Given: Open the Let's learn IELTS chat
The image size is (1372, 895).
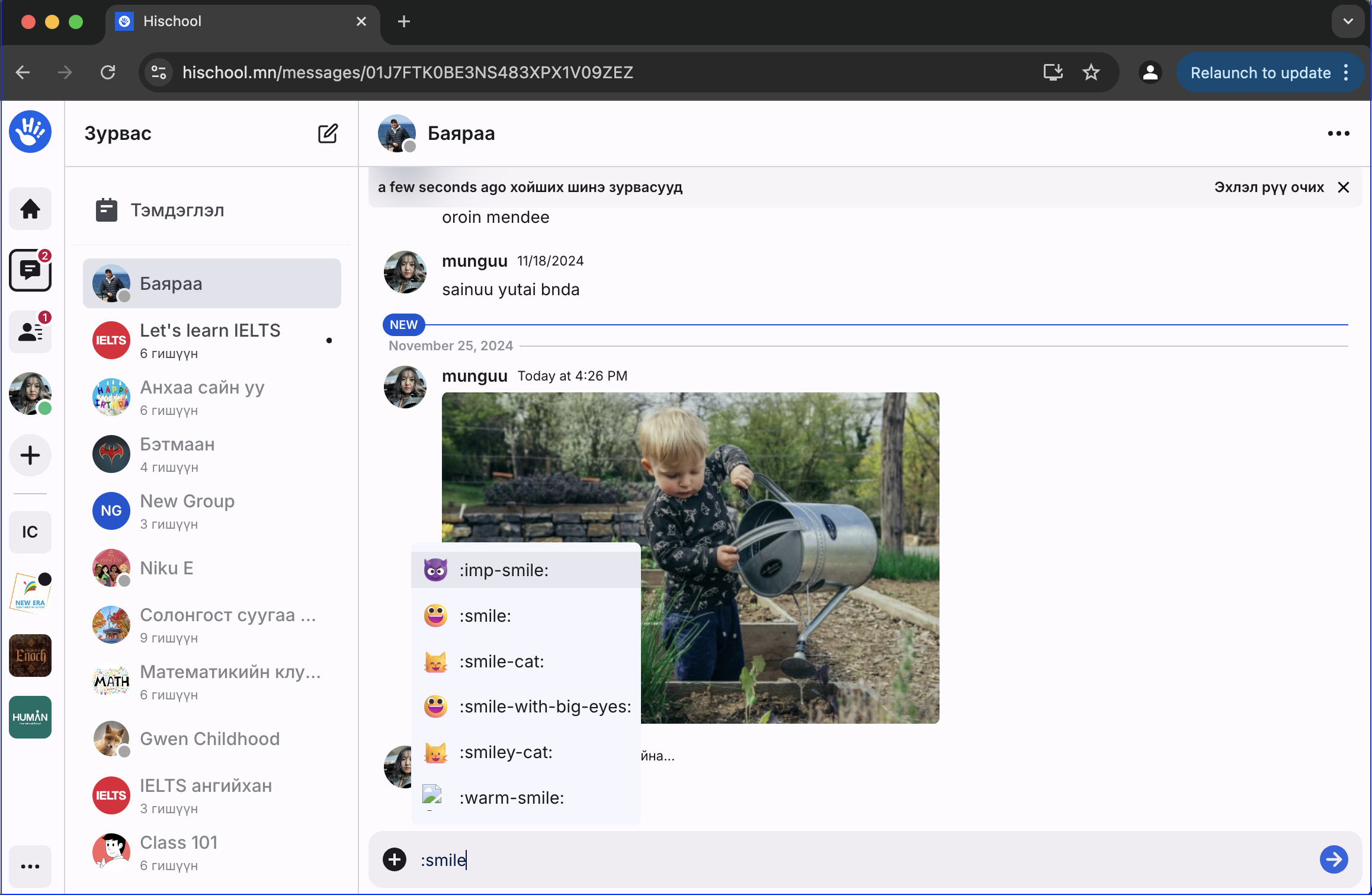Looking at the screenshot, I should (x=210, y=340).
